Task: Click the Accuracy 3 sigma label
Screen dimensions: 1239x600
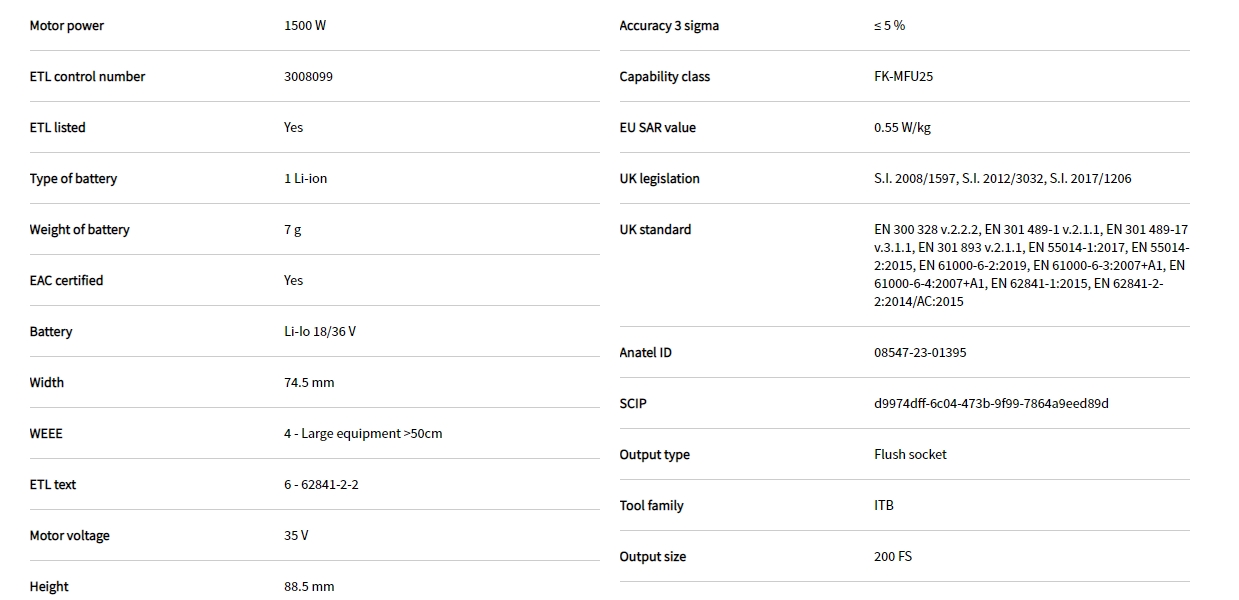Action: (669, 26)
